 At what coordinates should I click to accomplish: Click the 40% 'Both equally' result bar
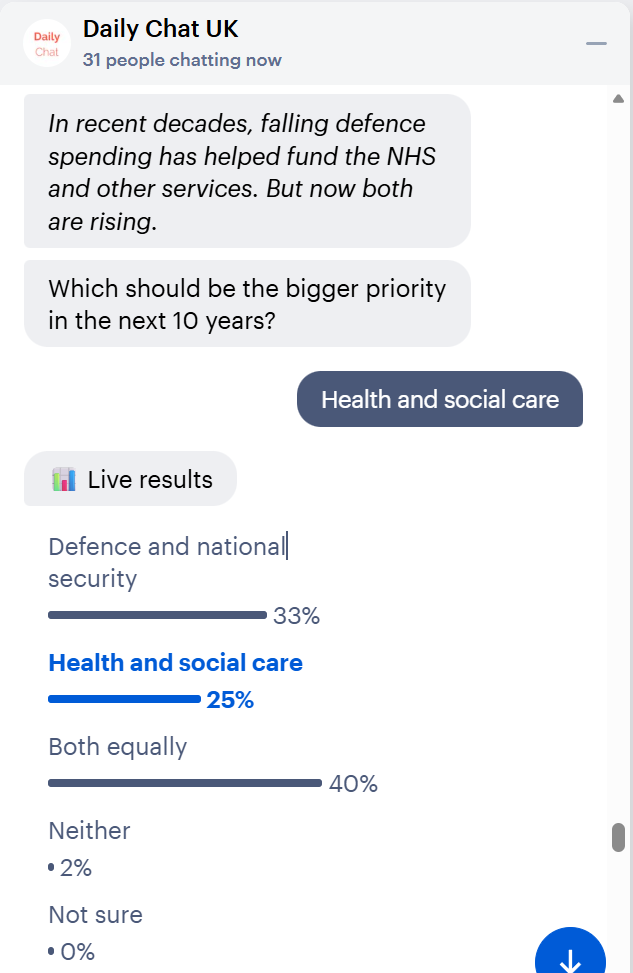185,783
